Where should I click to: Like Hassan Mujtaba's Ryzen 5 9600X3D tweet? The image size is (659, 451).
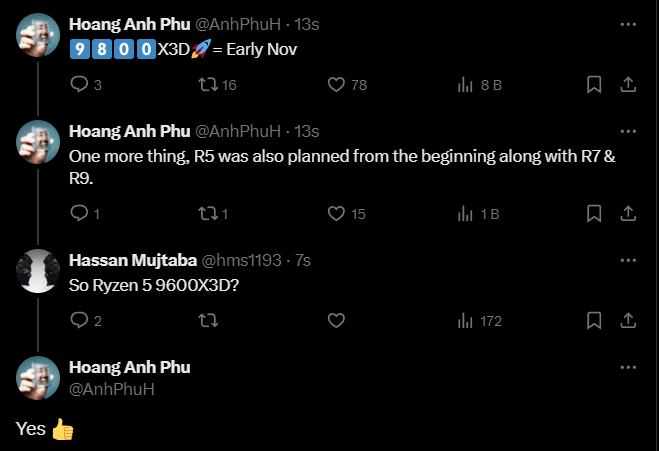pos(336,321)
